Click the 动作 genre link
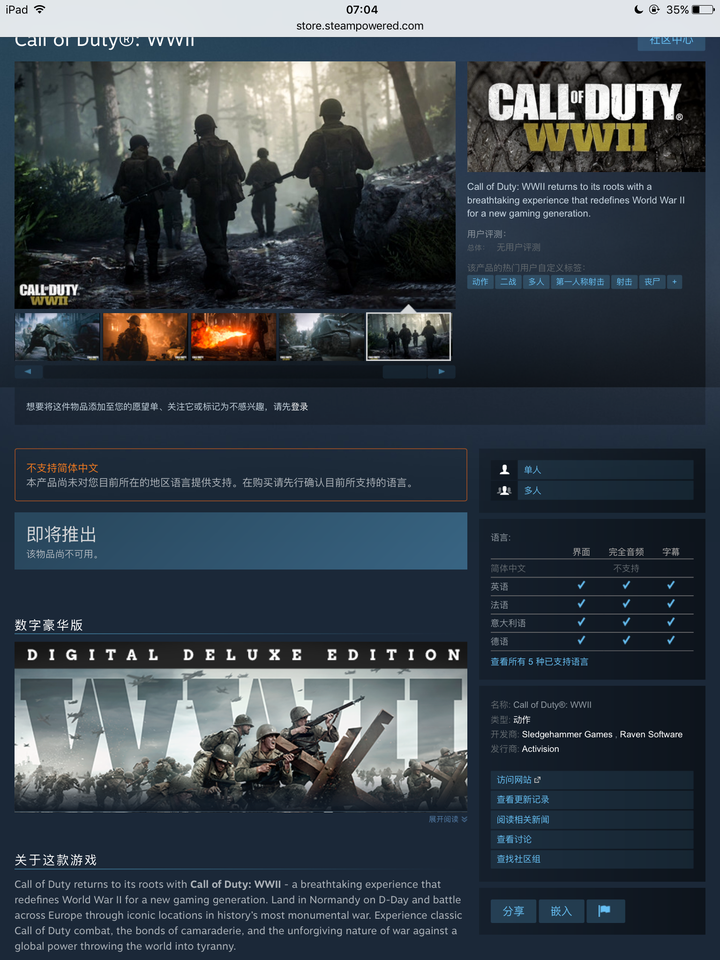 click(x=522, y=719)
